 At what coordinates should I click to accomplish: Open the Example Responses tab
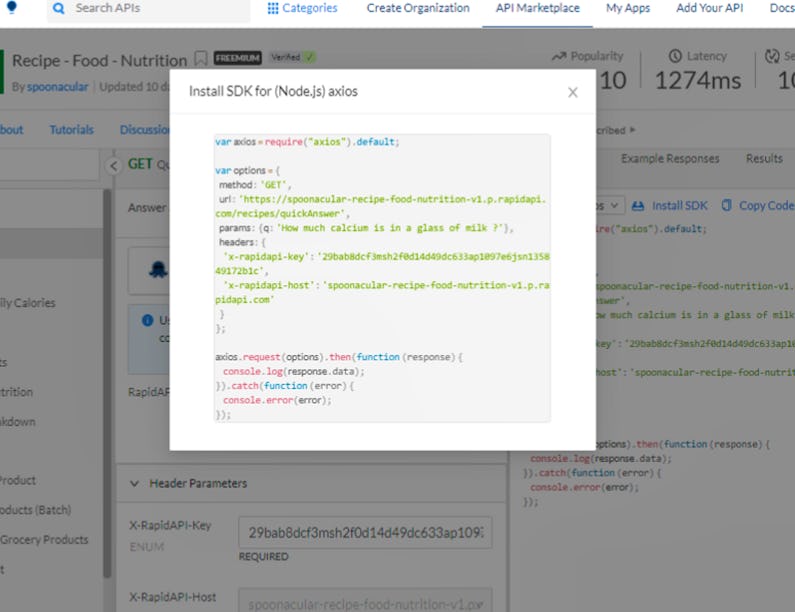pyautogui.click(x=670, y=159)
